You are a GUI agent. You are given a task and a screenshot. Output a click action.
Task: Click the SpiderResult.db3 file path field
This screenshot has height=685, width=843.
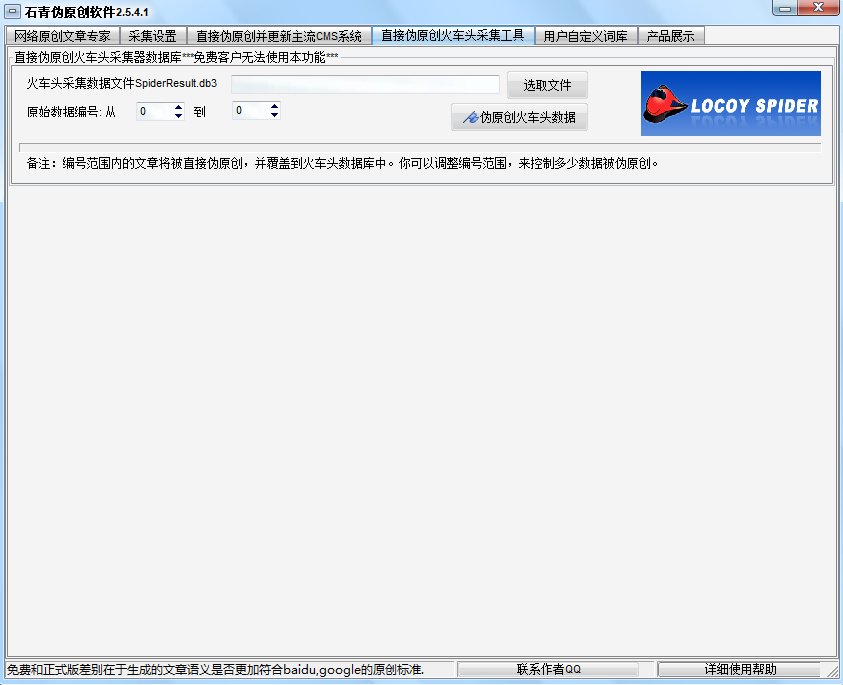tap(366, 84)
